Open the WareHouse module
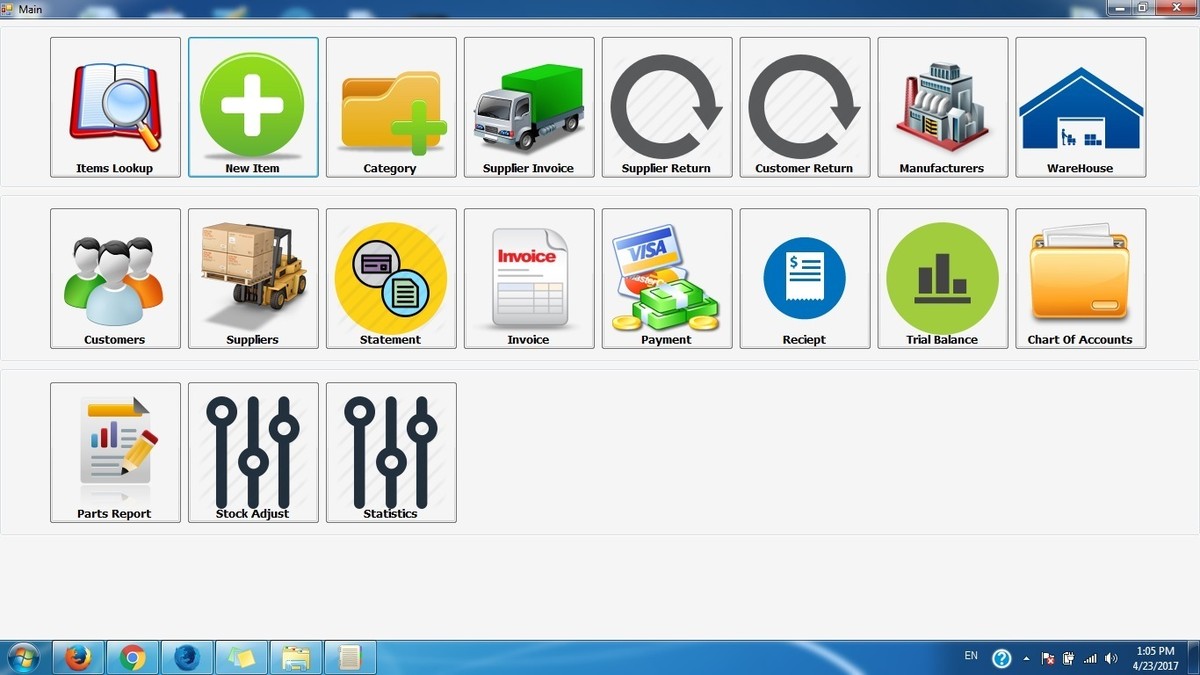This screenshot has height=675, width=1200. coord(1081,107)
